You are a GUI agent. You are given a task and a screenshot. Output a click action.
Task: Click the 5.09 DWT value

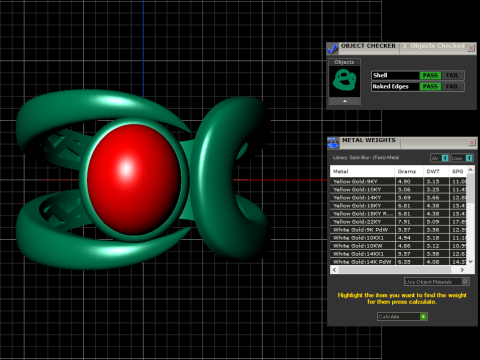tap(433, 222)
